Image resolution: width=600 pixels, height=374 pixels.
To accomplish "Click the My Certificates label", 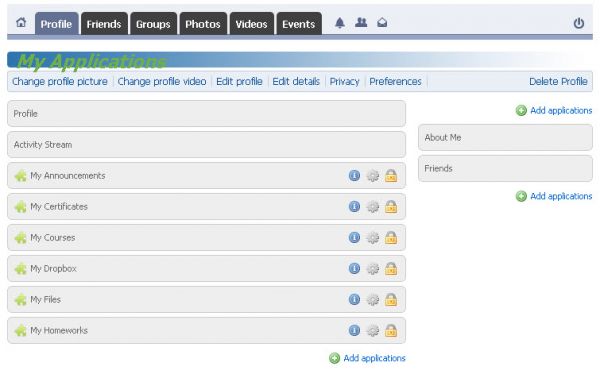I will click(x=59, y=207).
